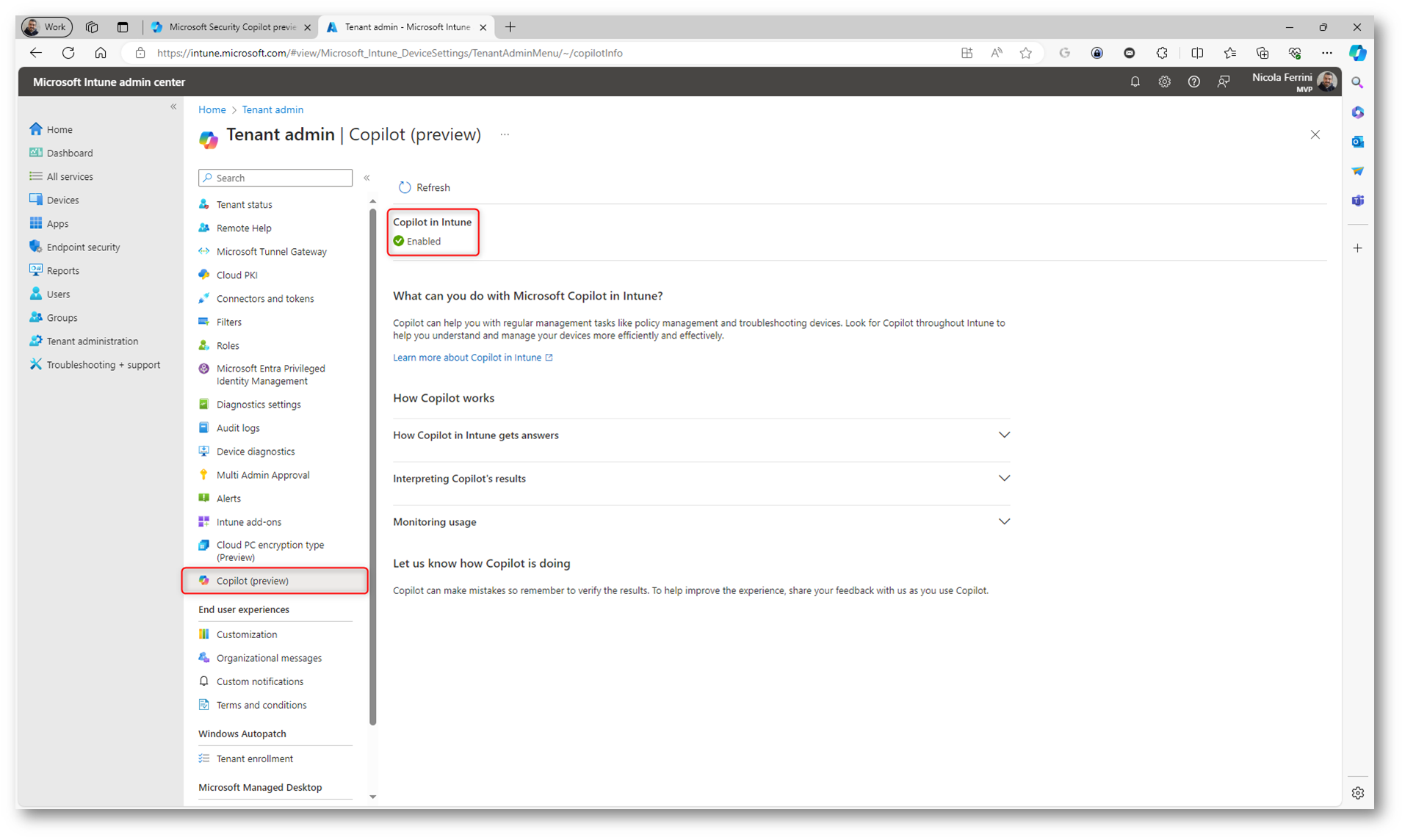Open the feedback icon in header
The width and height of the screenshot is (1405, 840).
pyautogui.click(x=1223, y=82)
